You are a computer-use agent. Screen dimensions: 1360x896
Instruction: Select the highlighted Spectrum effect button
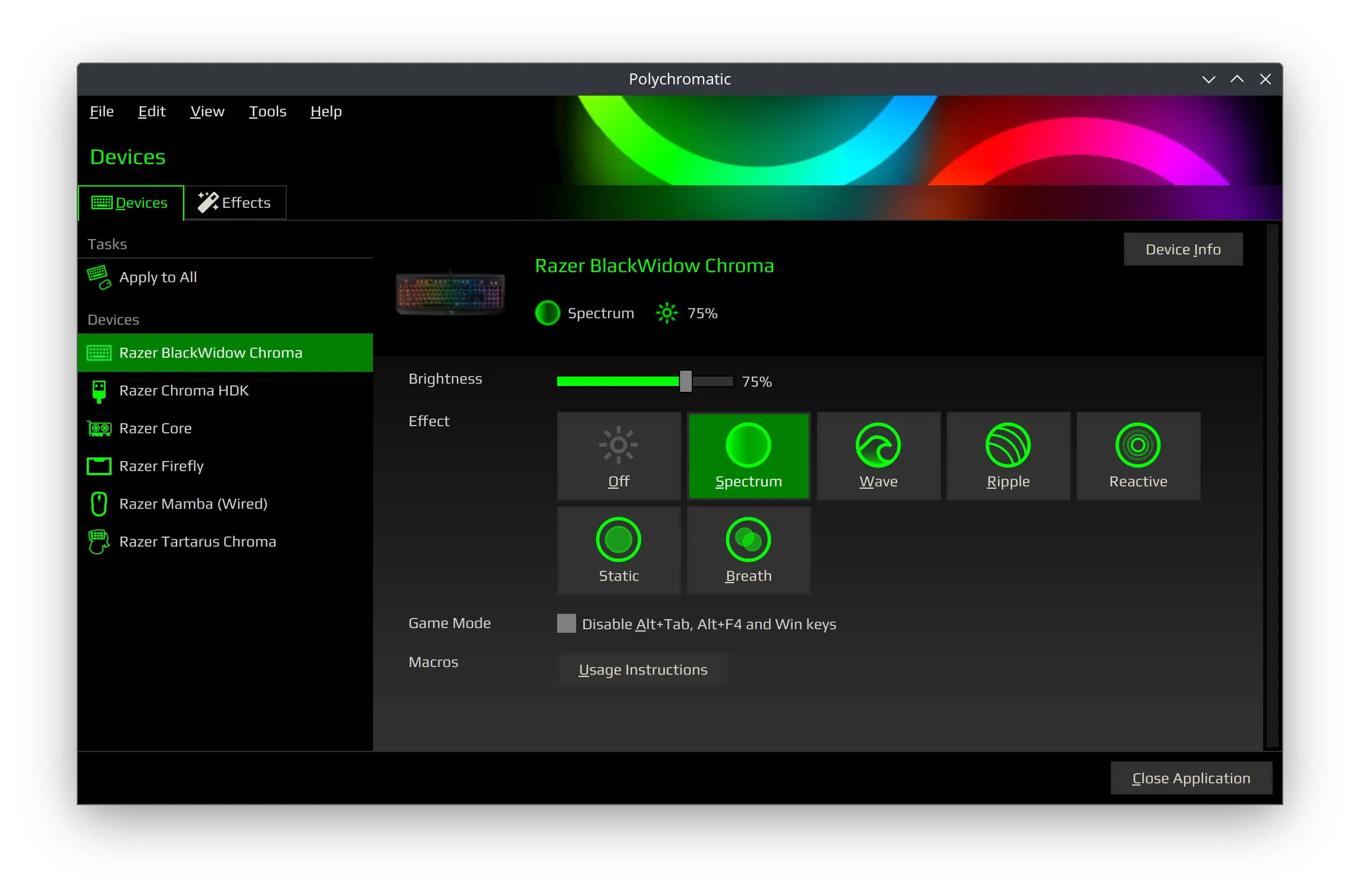coord(748,456)
